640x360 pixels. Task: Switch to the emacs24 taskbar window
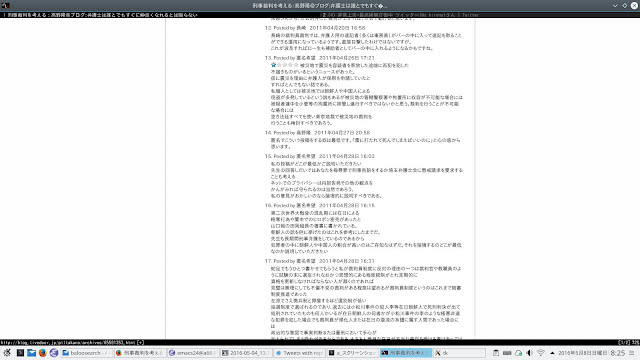[x=193, y=353]
